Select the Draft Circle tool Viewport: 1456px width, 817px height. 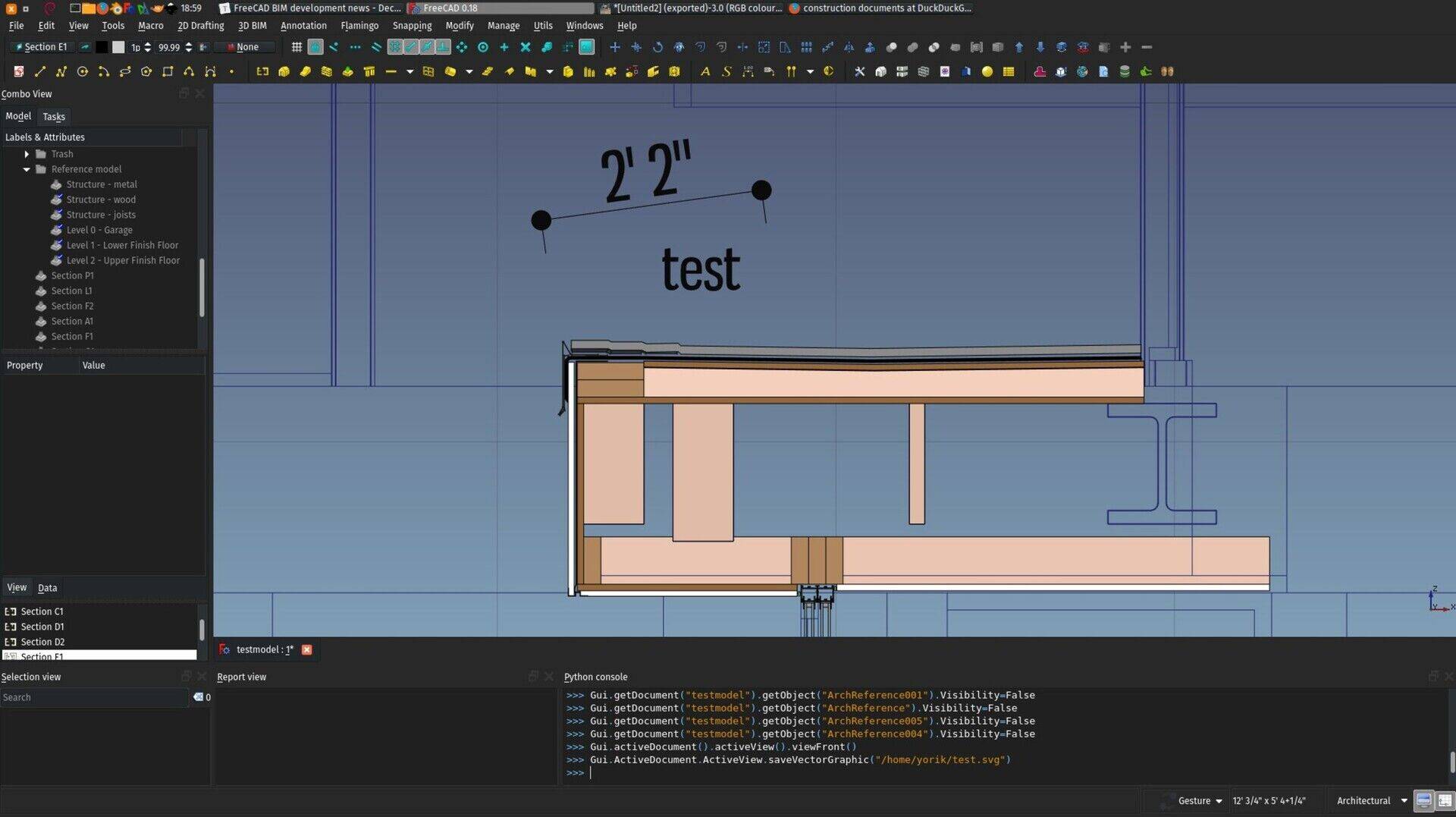click(x=83, y=71)
